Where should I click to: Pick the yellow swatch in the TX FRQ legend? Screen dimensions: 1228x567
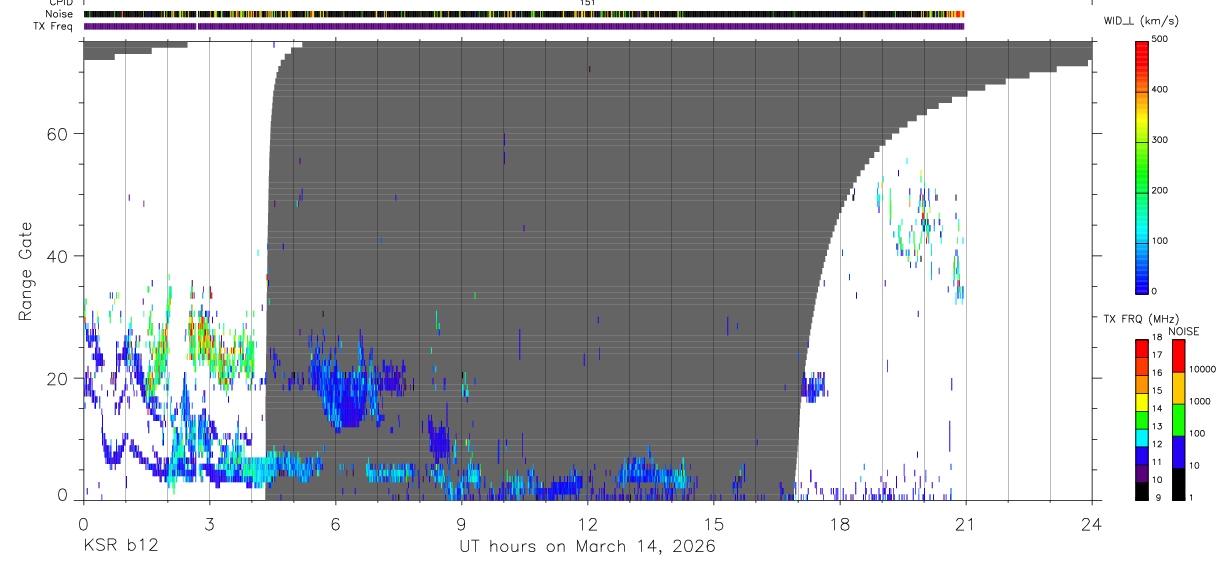(x=1141, y=401)
